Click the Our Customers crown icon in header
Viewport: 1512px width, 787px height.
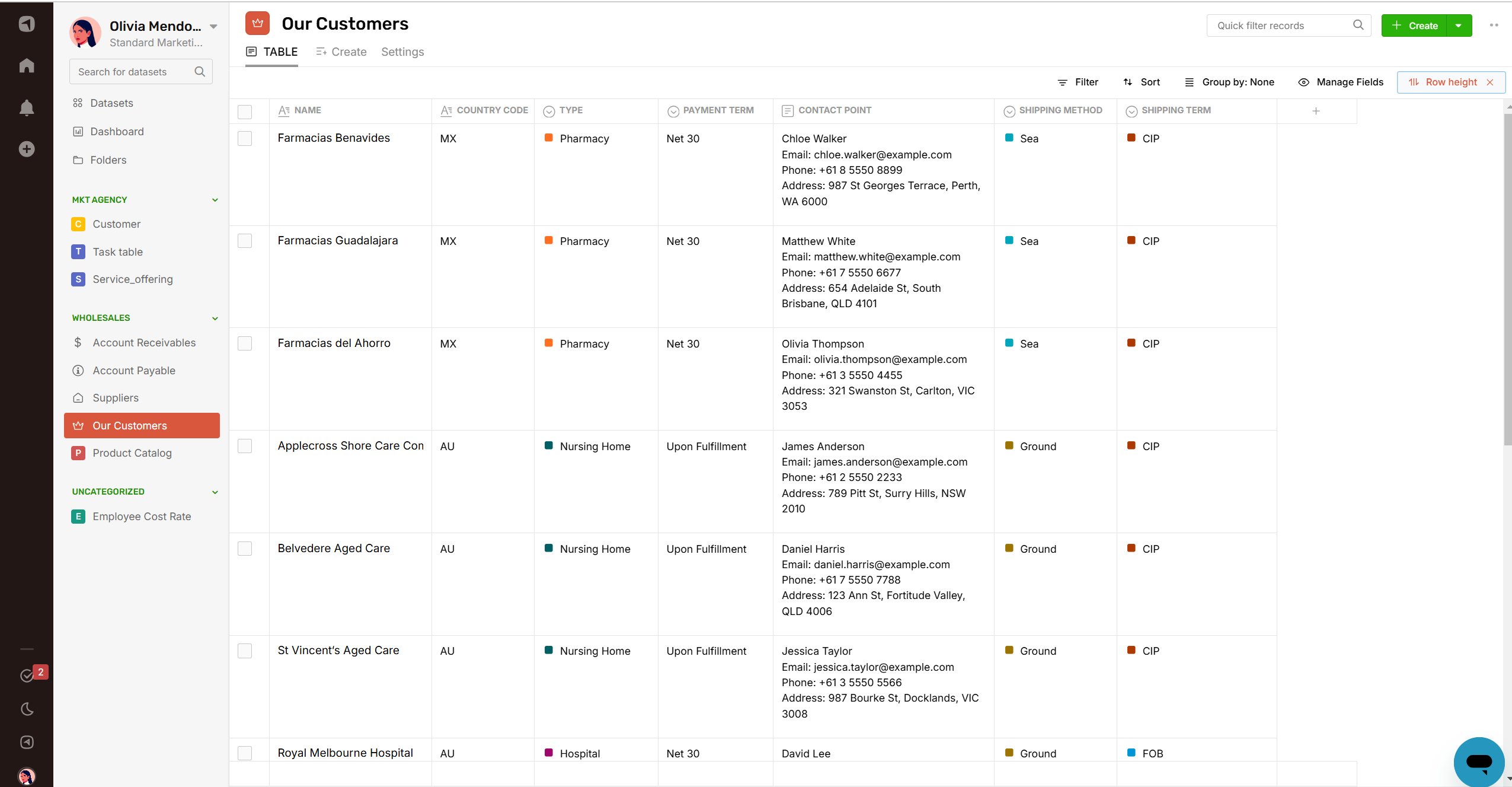tap(257, 24)
